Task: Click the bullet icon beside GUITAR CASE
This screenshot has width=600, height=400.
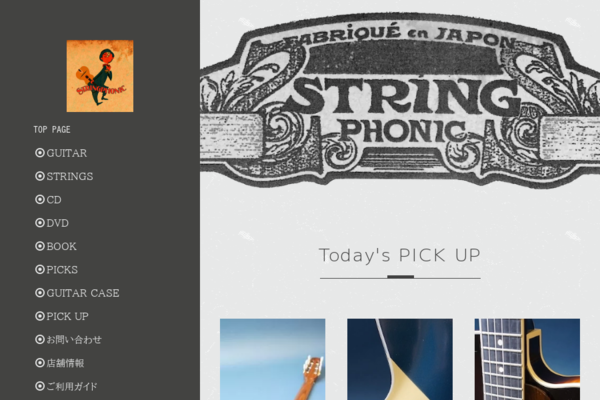Action: tap(40, 293)
